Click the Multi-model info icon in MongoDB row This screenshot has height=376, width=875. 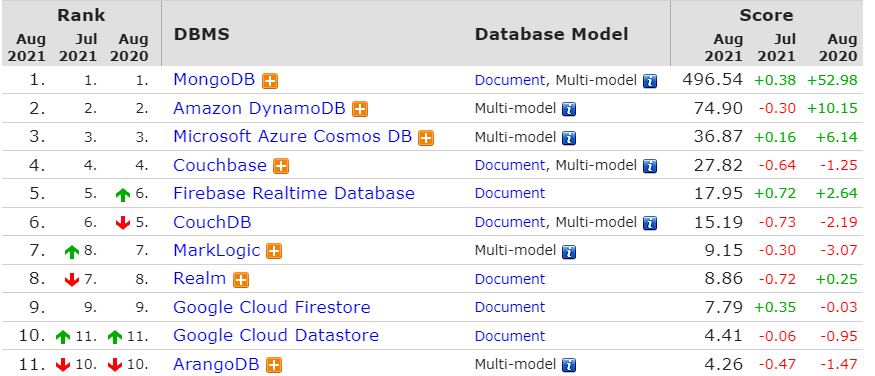(650, 81)
